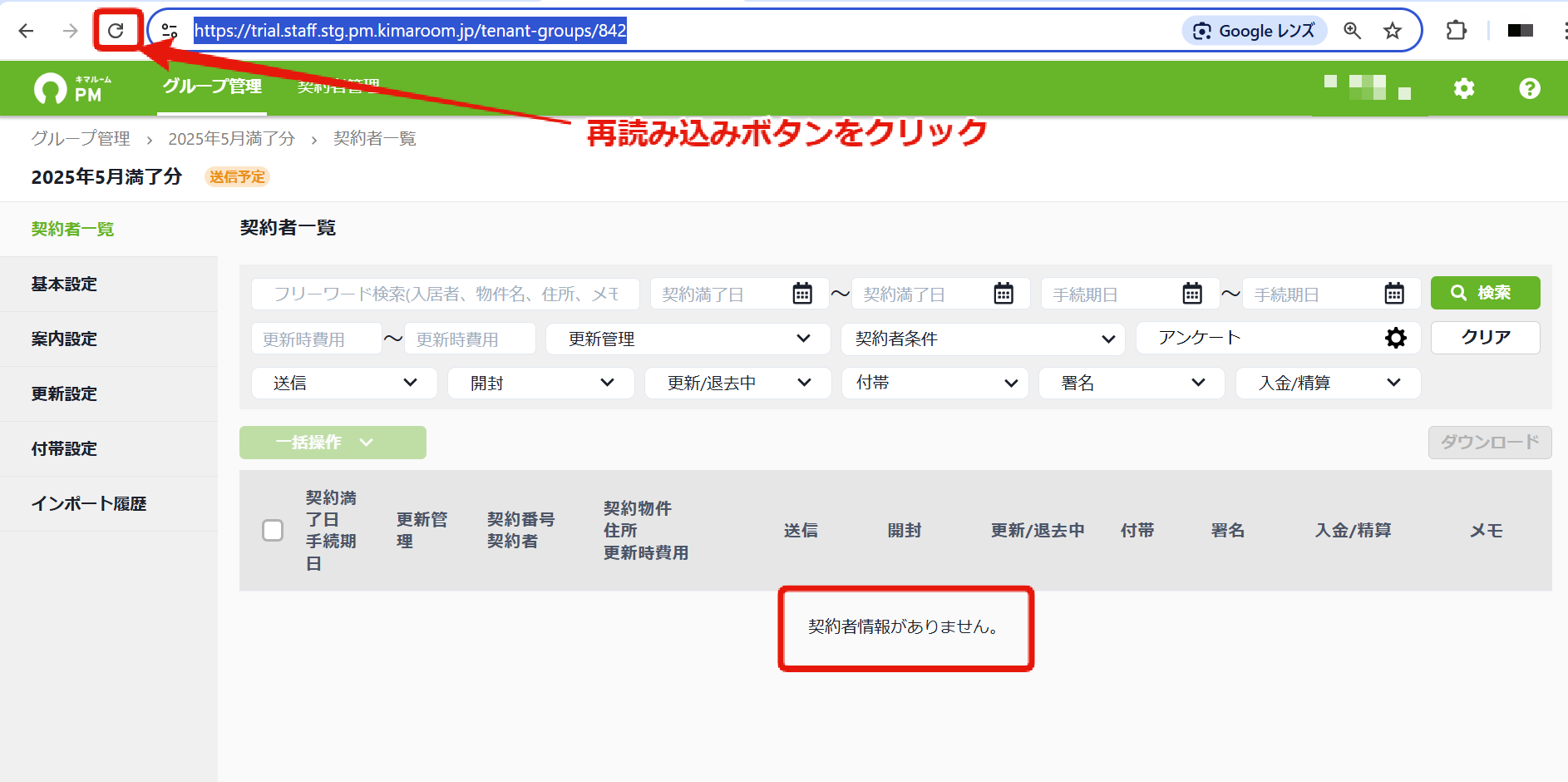Open site information icon in address bar

pos(170,31)
